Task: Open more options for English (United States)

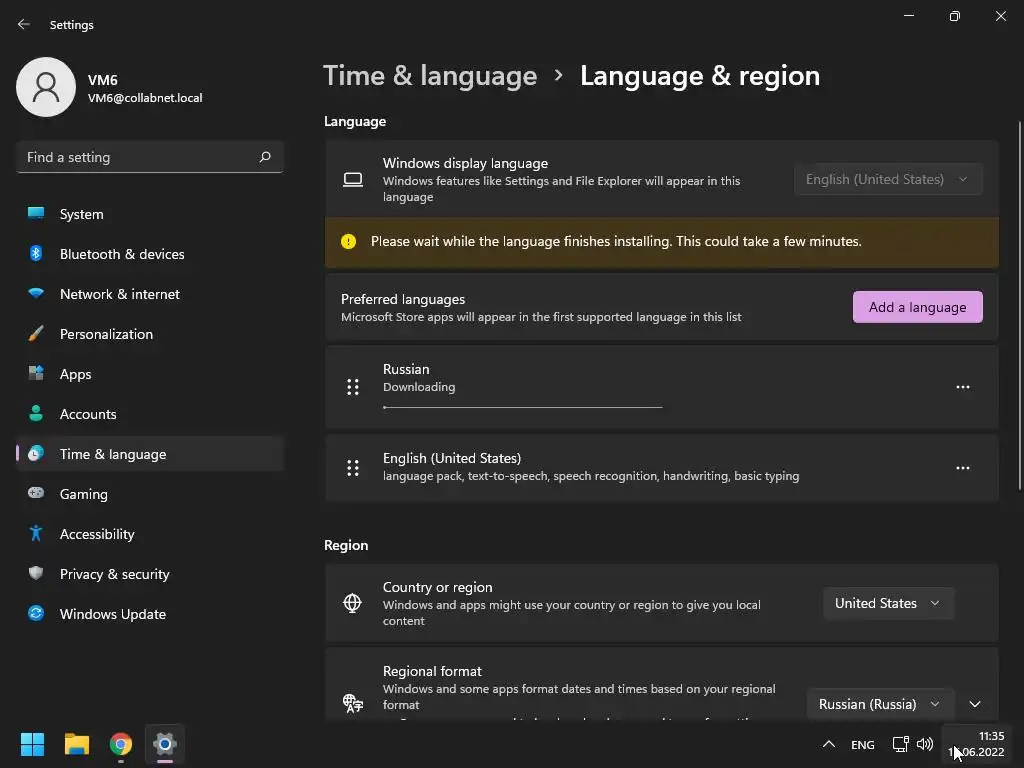Action: pyautogui.click(x=963, y=468)
